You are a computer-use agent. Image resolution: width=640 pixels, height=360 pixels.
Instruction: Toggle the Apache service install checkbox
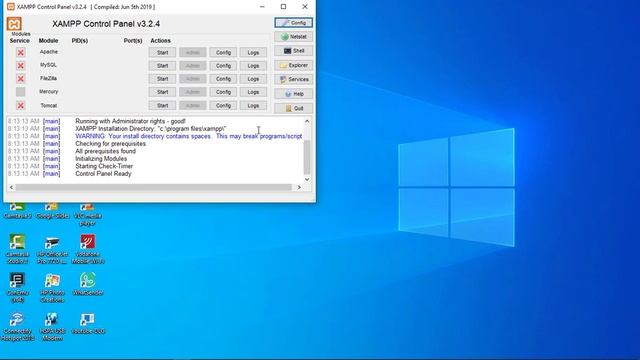click(20, 52)
